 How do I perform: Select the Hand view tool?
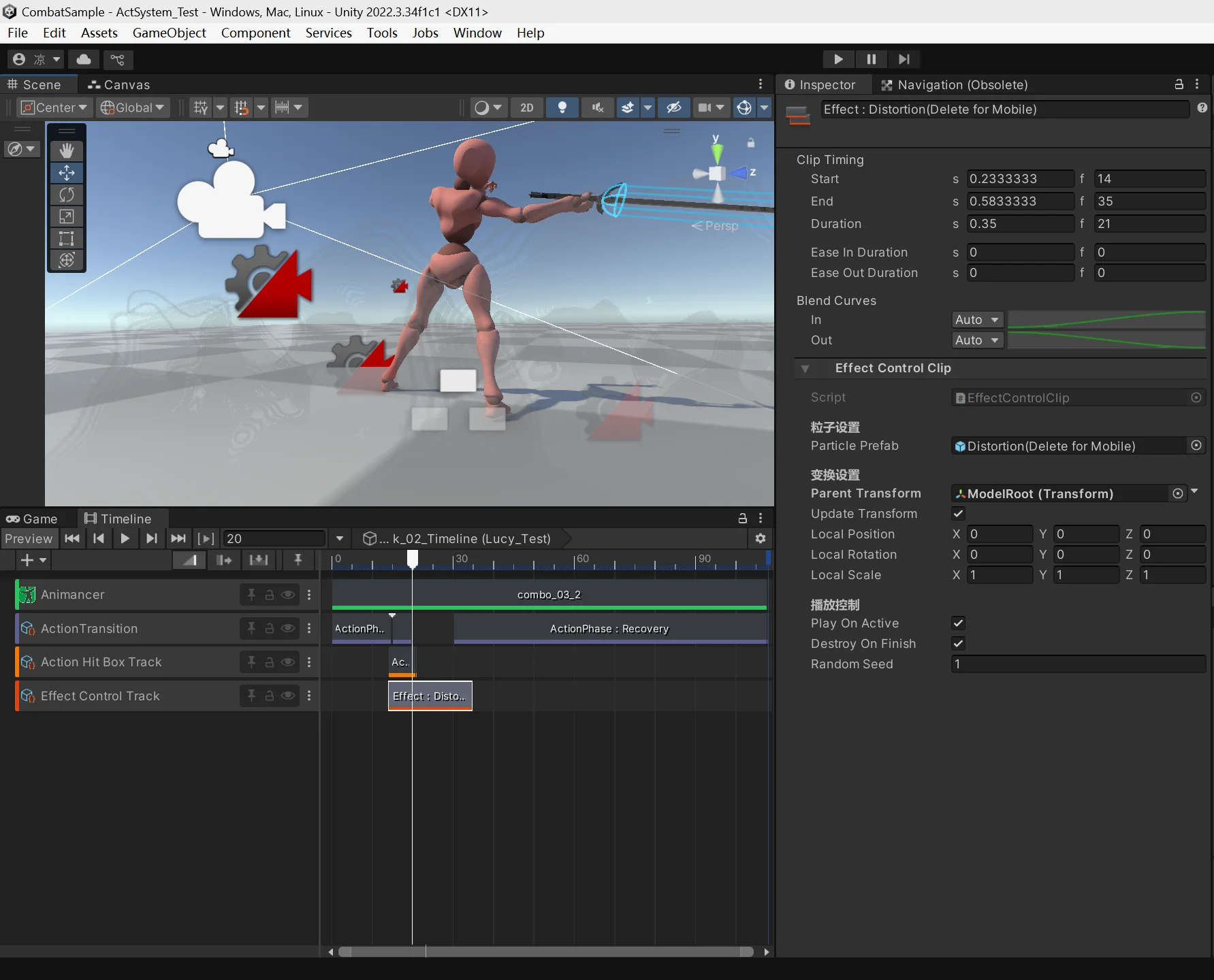(x=67, y=150)
